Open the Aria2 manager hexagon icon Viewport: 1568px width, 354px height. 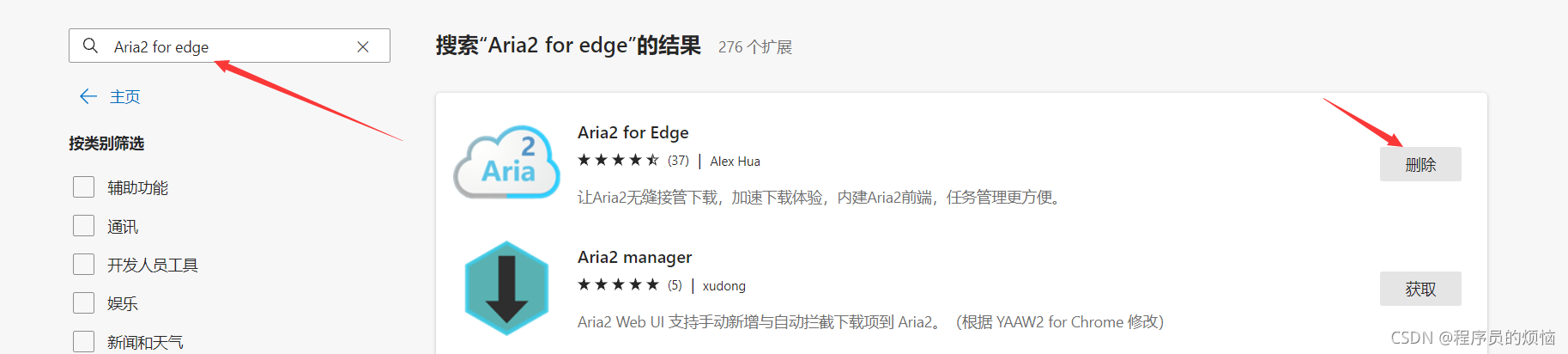506,288
